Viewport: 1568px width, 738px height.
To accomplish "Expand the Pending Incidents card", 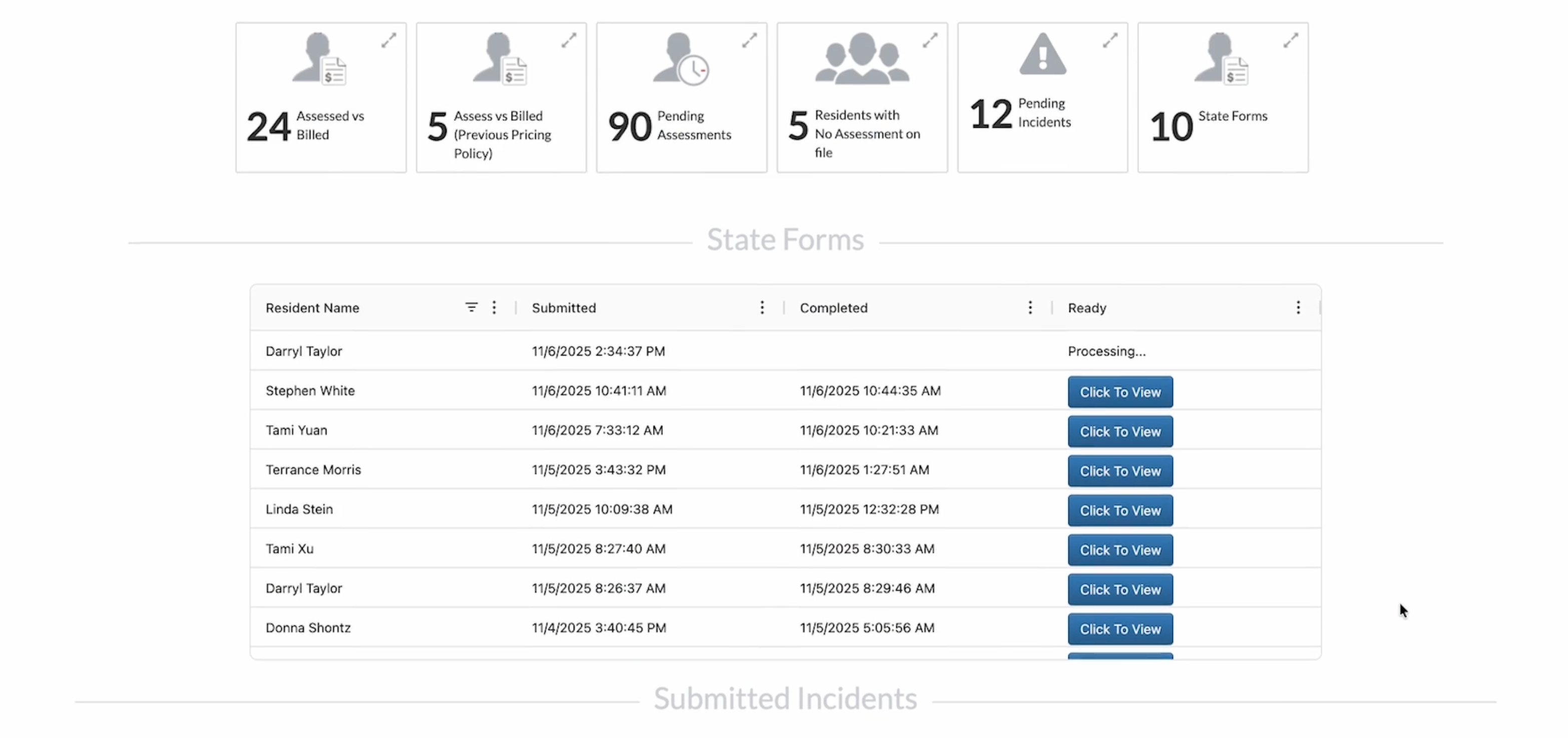I will point(1109,40).
